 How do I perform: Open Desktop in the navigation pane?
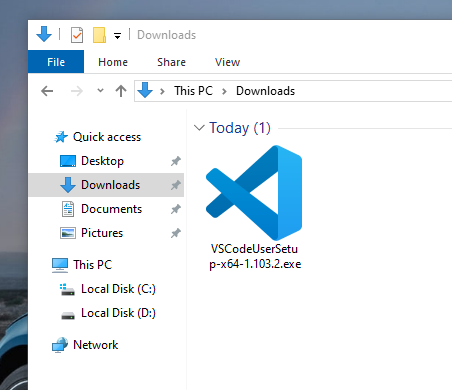pyautogui.click(x=102, y=161)
